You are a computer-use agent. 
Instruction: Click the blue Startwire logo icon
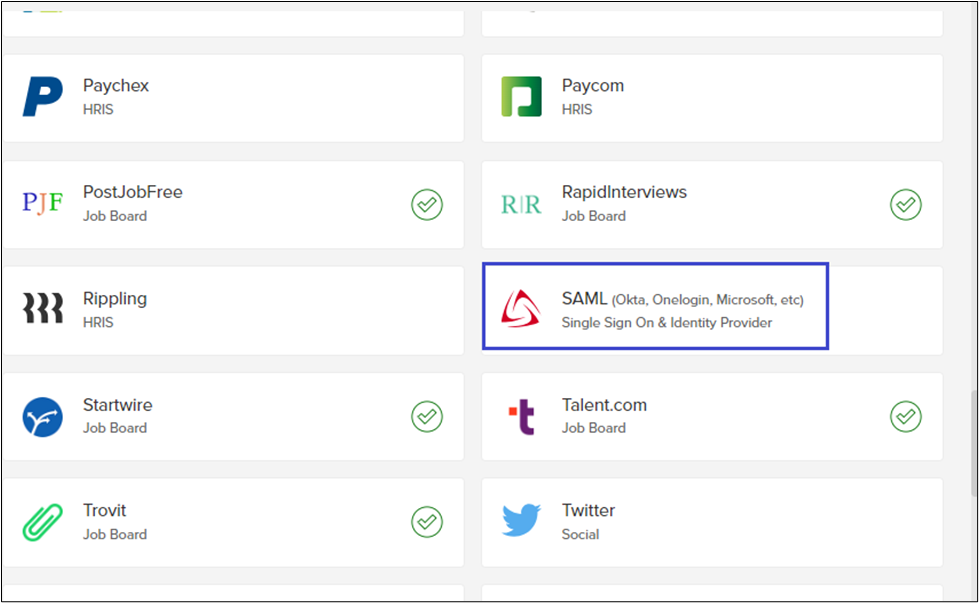tap(42, 416)
